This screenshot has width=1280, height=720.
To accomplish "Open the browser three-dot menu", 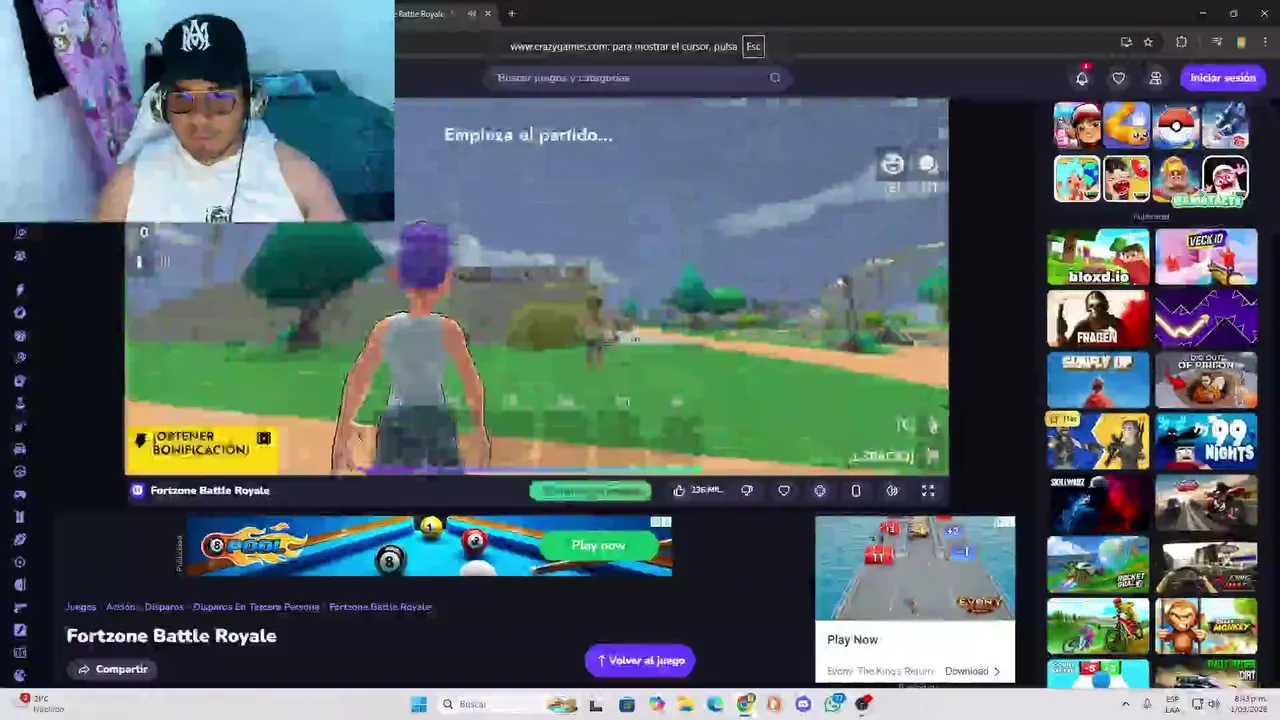I will point(1264,42).
